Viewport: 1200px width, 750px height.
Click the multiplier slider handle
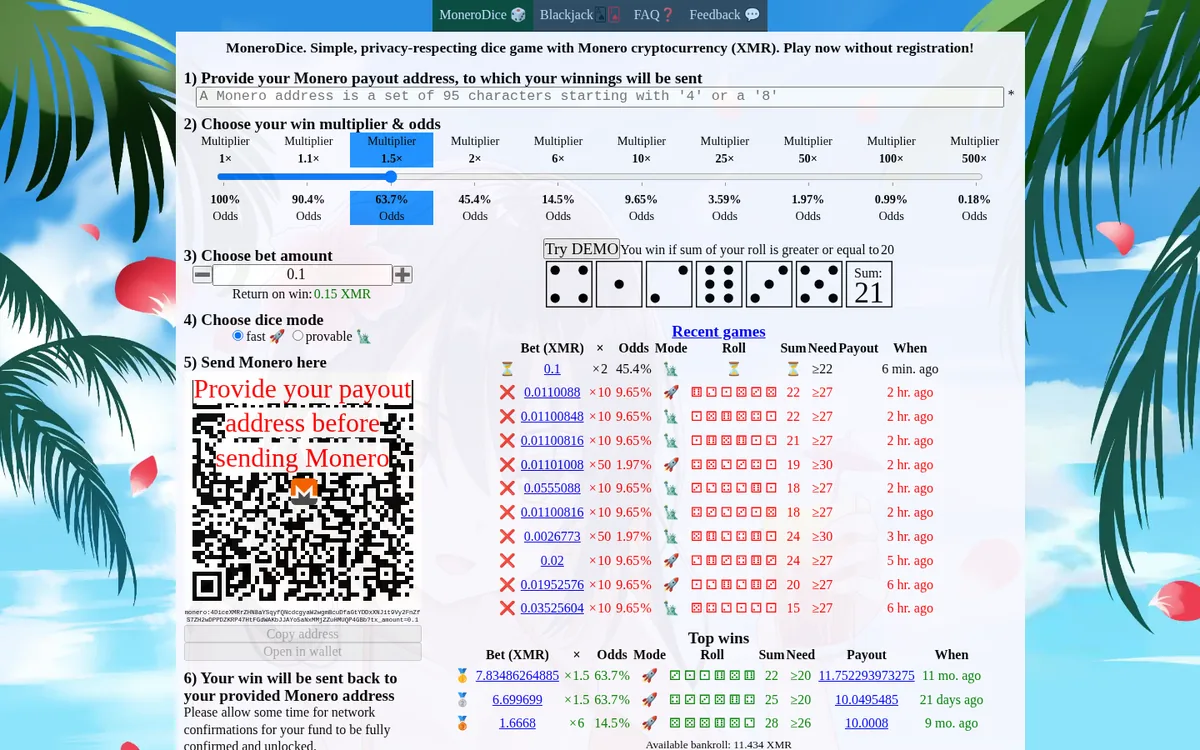pos(391,177)
